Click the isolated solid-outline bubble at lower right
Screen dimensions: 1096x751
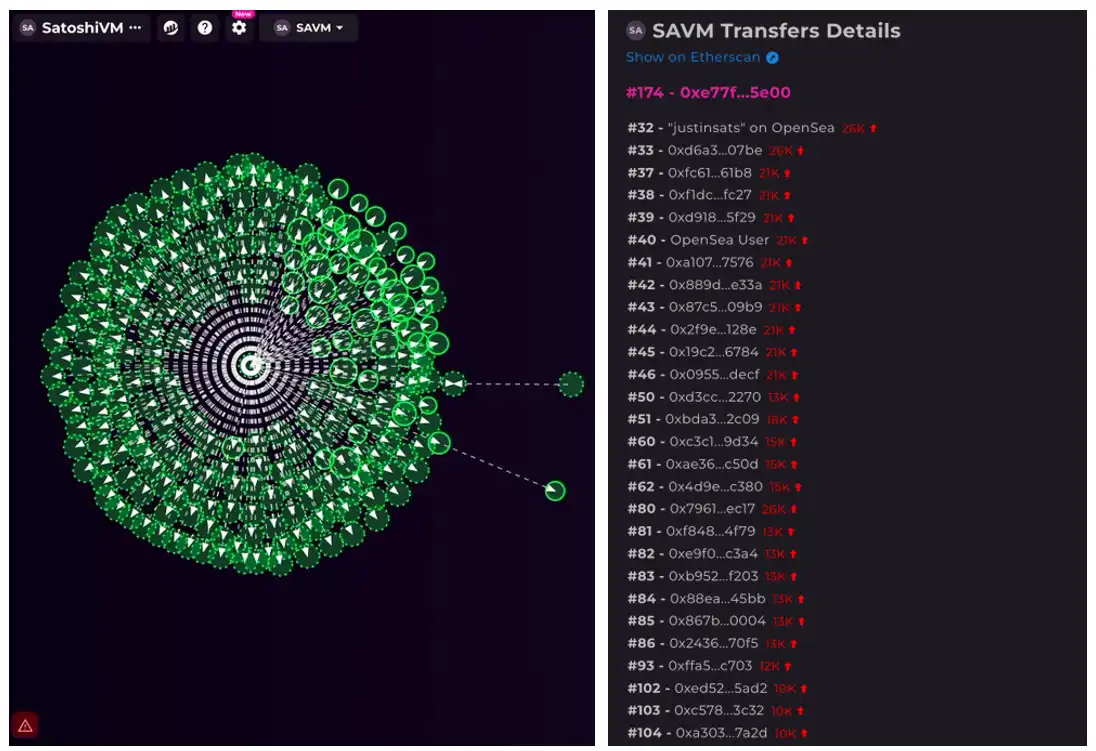point(555,491)
